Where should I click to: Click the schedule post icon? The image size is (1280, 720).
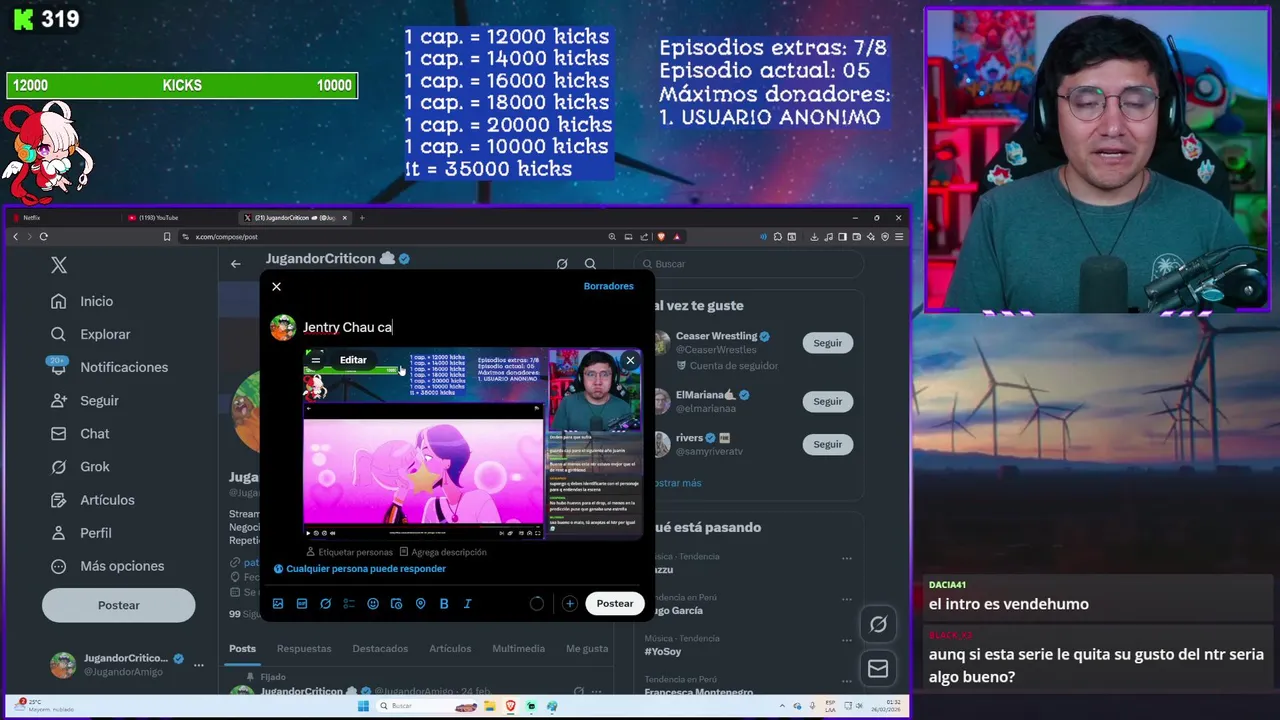(x=396, y=604)
